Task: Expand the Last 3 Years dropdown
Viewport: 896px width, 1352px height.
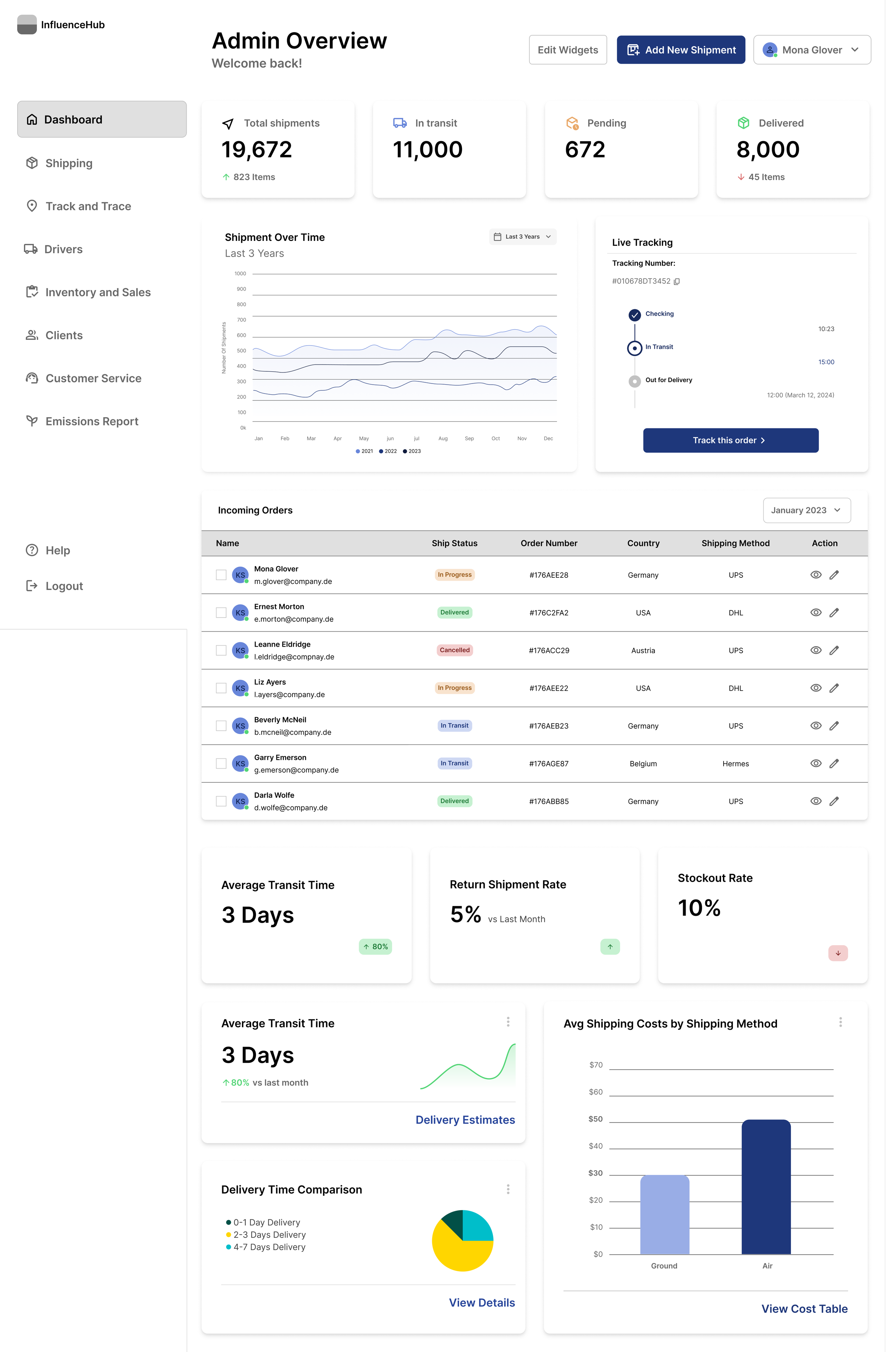Action: click(522, 237)
